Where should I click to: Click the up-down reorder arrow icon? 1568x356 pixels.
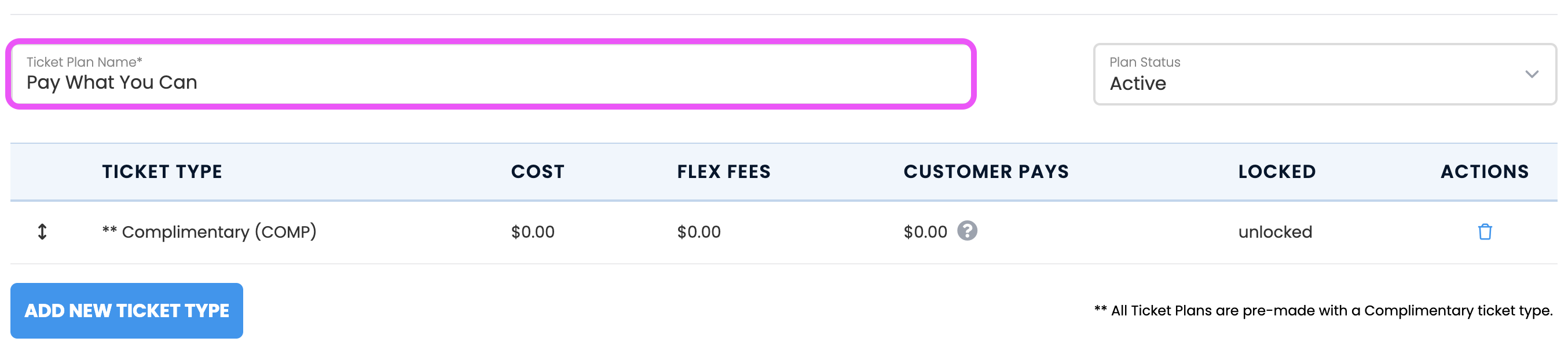pyautogui.click(x=42, y=232)
